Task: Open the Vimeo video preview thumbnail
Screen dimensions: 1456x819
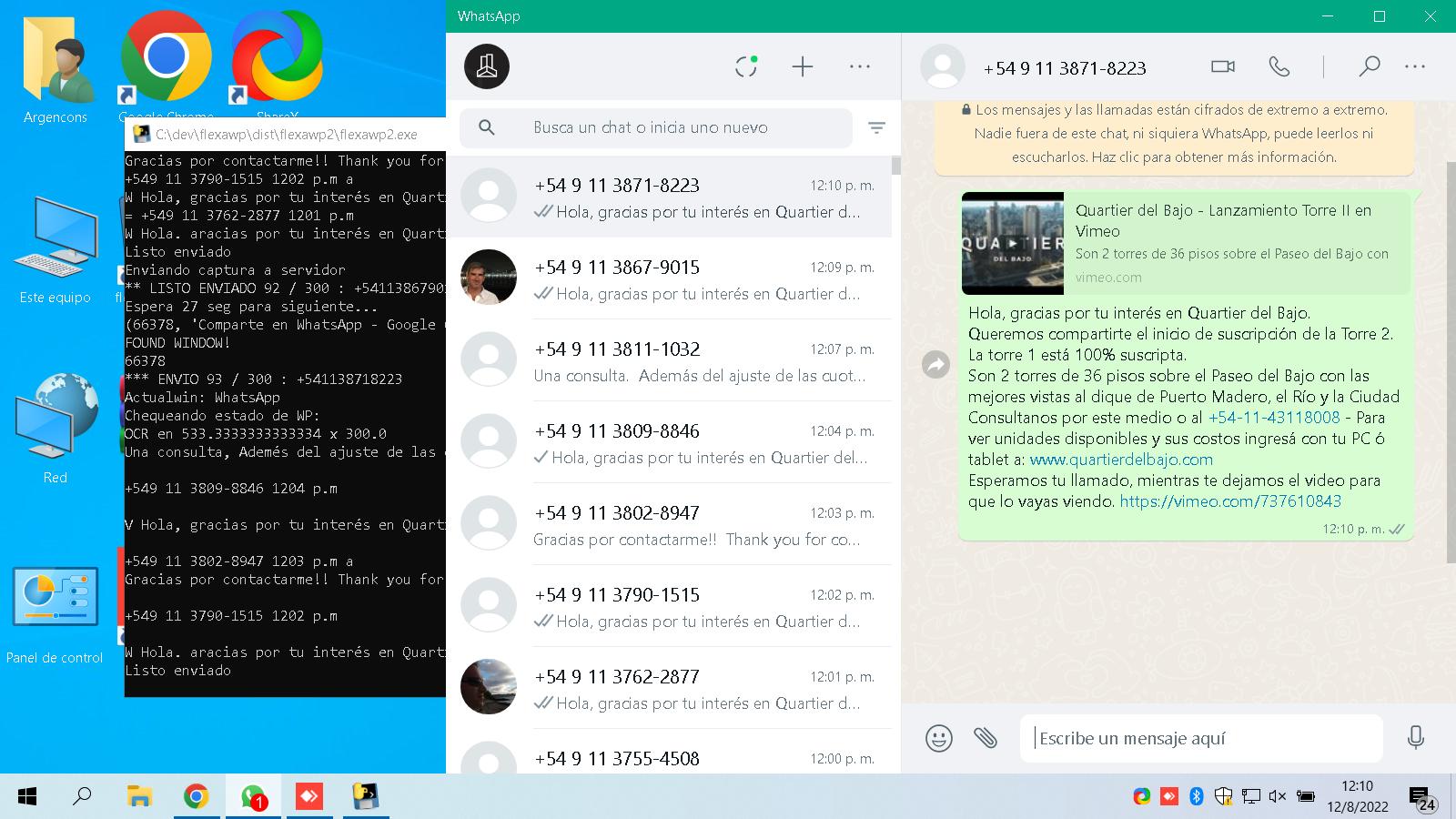Action: [1013, 243]
